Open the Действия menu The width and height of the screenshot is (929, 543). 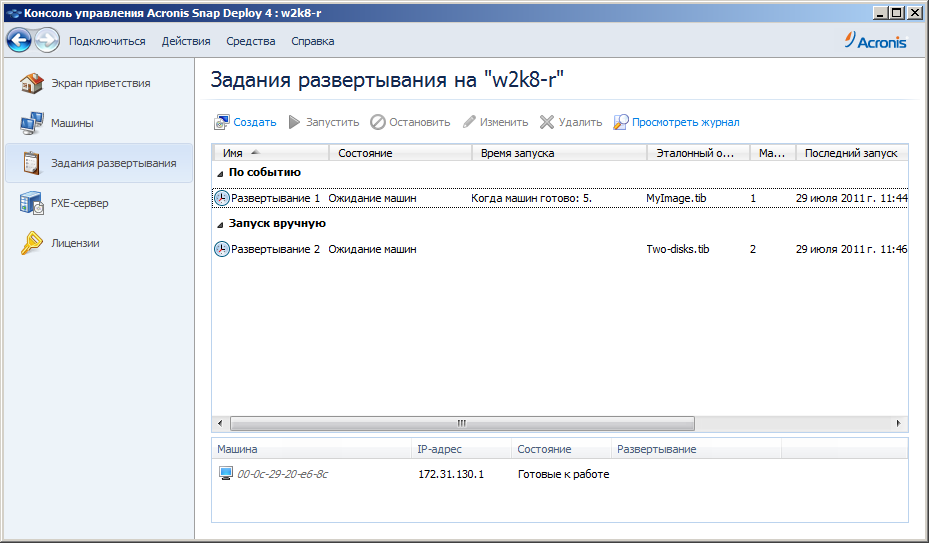coord(186,41)
